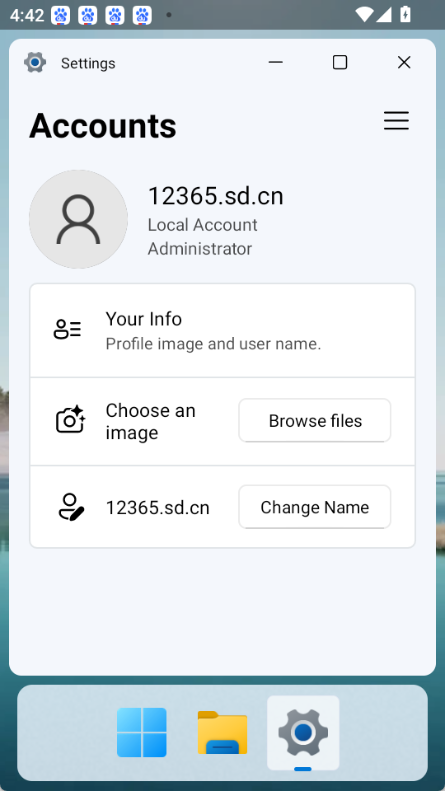Click the Change Name button
The width and height of the screenshot is (445, 791).
pyautogui.click(x=315, y=506)
